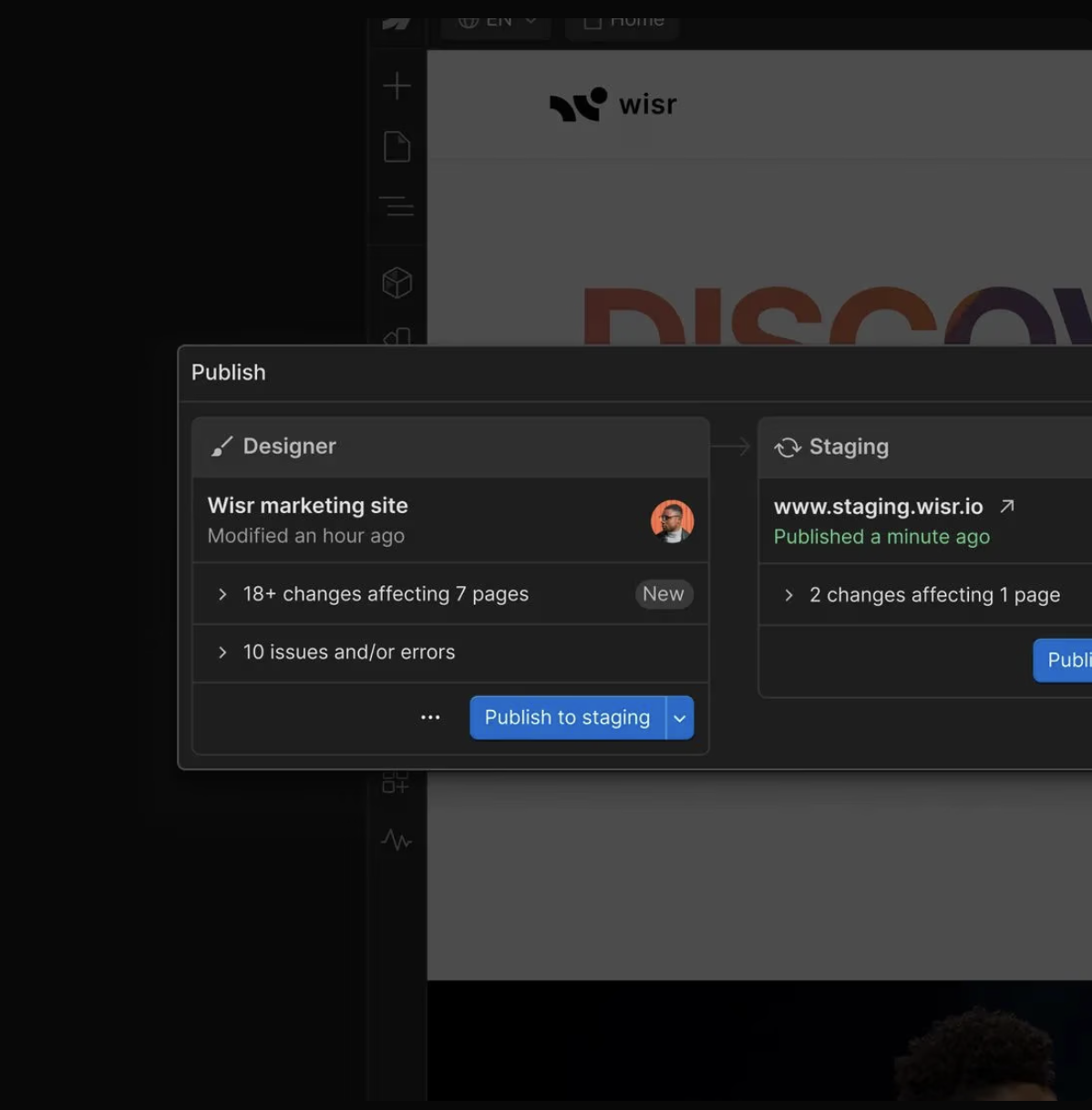Click the Designer column header
Screen dimensions: 1092x1110
(x=450, y=447)
